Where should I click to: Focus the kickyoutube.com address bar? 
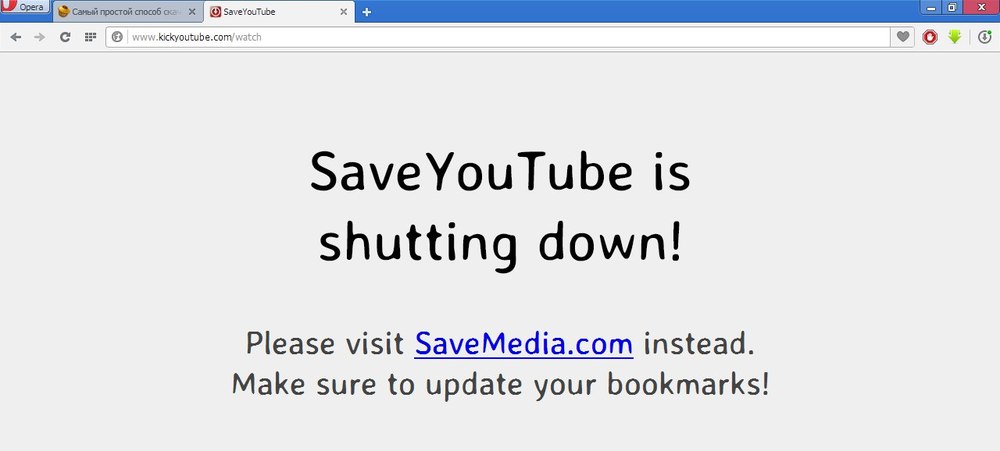(509, 37)
